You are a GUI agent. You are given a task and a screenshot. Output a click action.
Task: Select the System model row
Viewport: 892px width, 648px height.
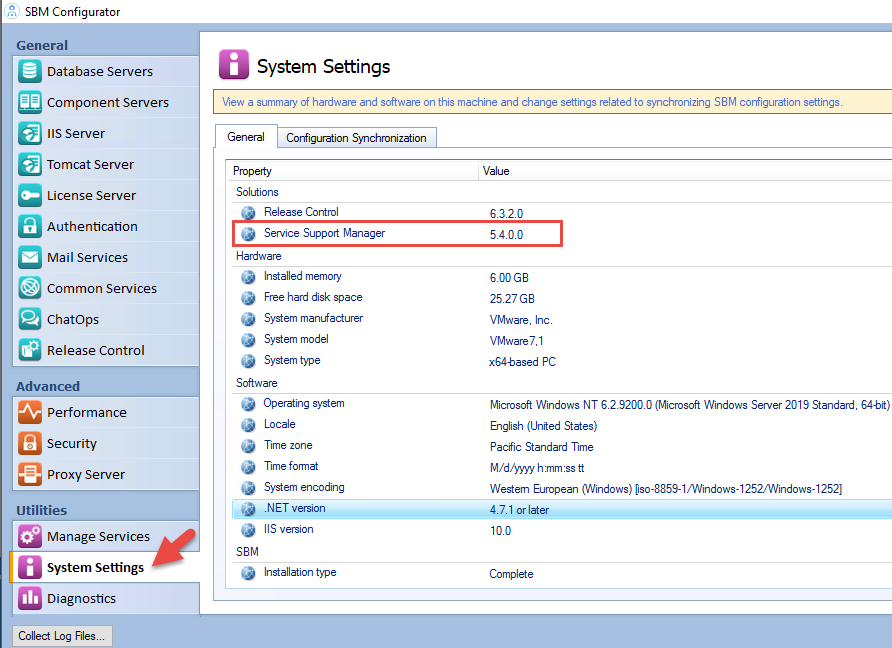click(x=562, y=340)
